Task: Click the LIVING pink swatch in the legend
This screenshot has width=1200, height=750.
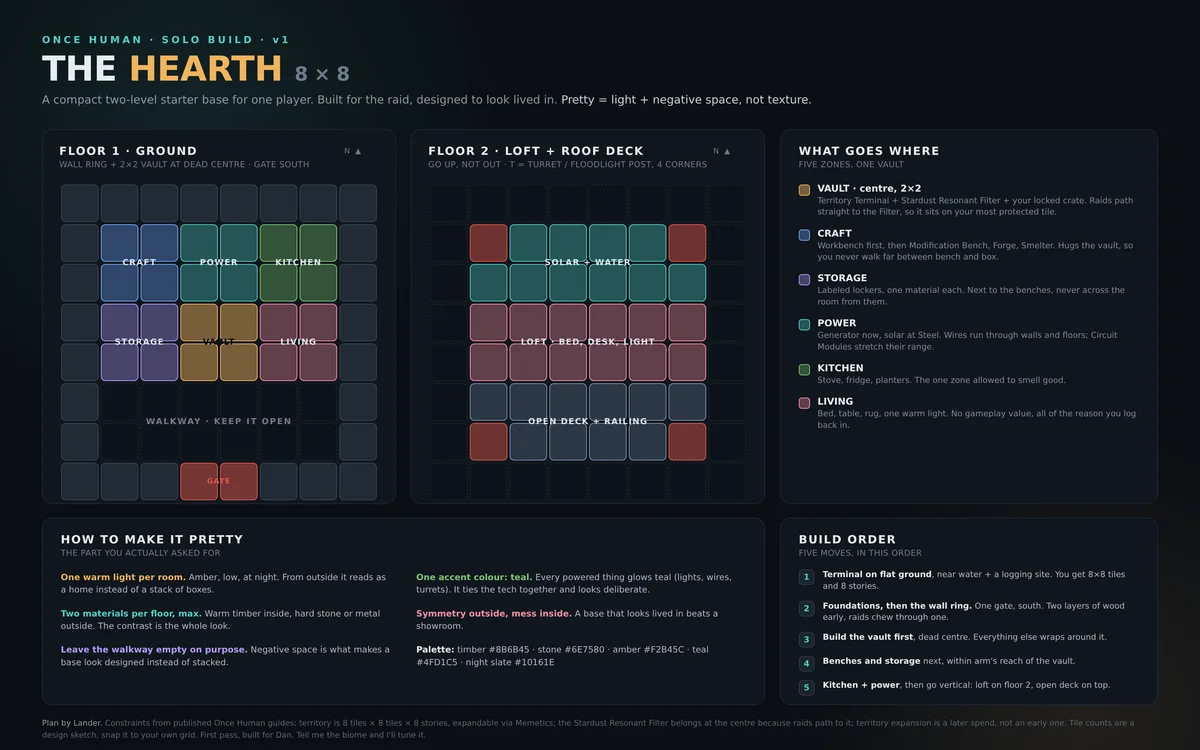Action: (804, 403)
